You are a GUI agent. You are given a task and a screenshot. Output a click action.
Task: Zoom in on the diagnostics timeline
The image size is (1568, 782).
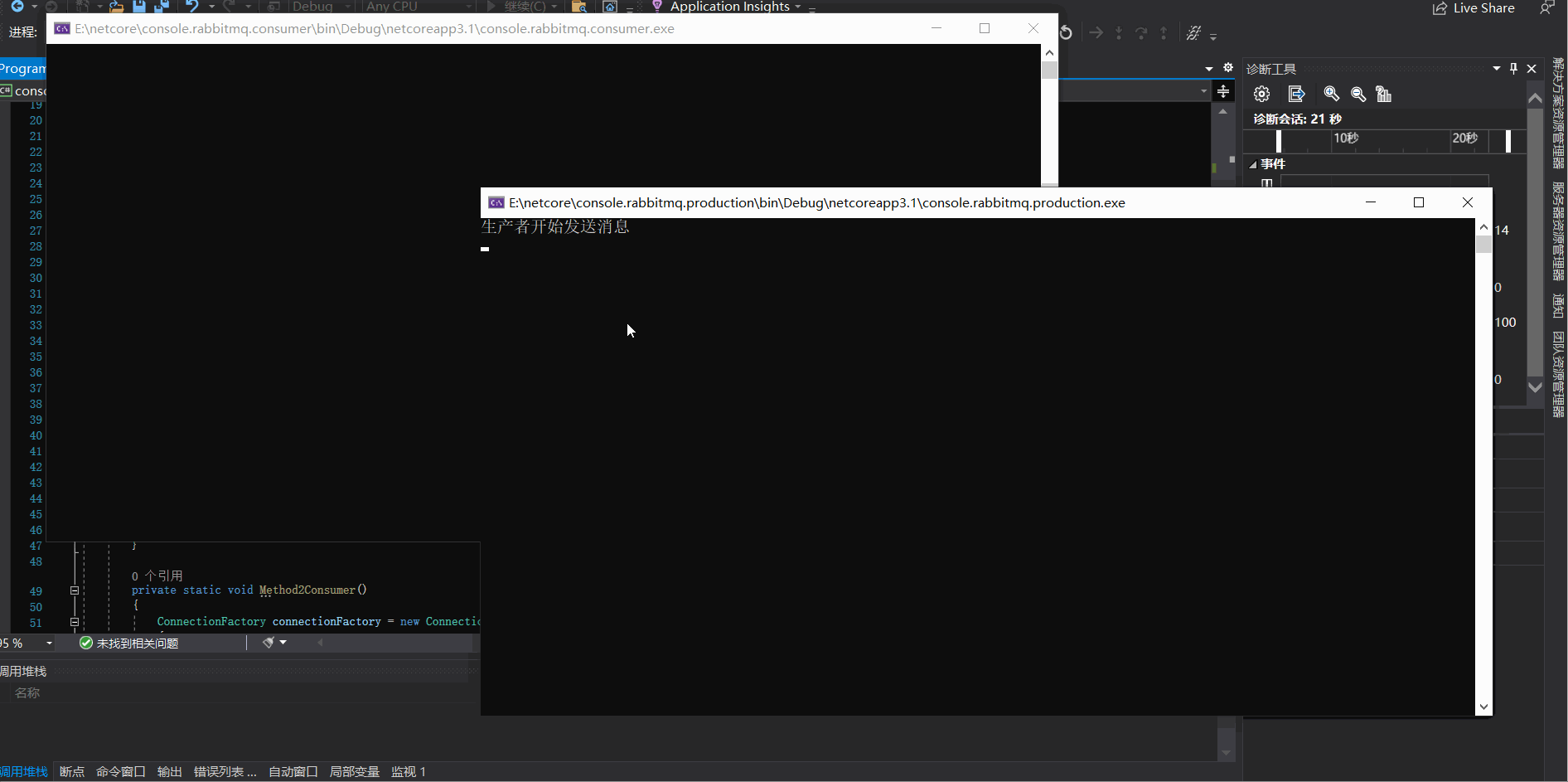(x=1332, y=95)
